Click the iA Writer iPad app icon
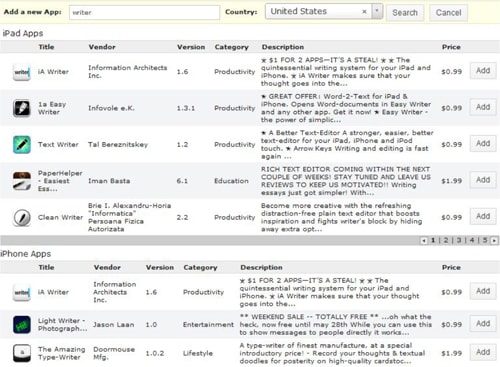This screenshot has width=500, height=367. point(22,72)
